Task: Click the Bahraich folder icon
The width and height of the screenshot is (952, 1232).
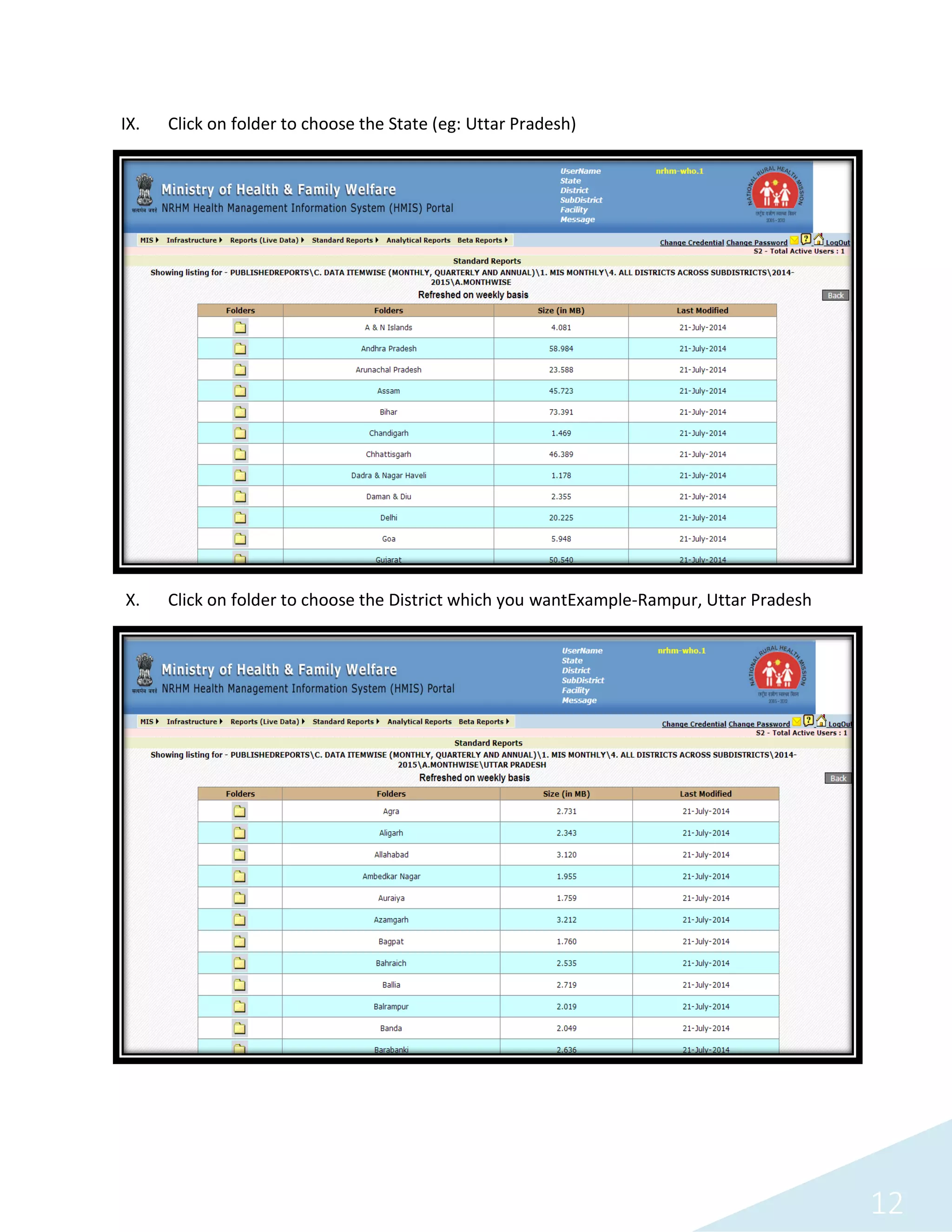Action: (x=240, y=963)
